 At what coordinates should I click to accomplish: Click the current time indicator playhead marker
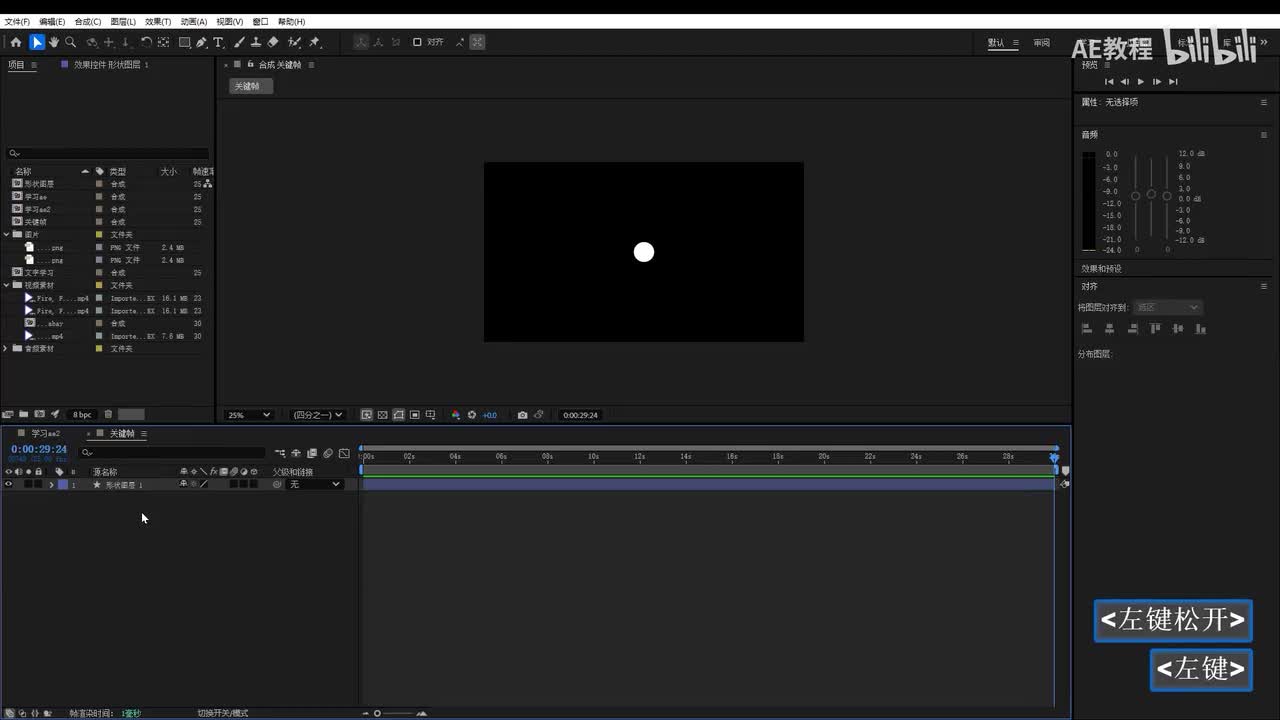coord(1054,457)
